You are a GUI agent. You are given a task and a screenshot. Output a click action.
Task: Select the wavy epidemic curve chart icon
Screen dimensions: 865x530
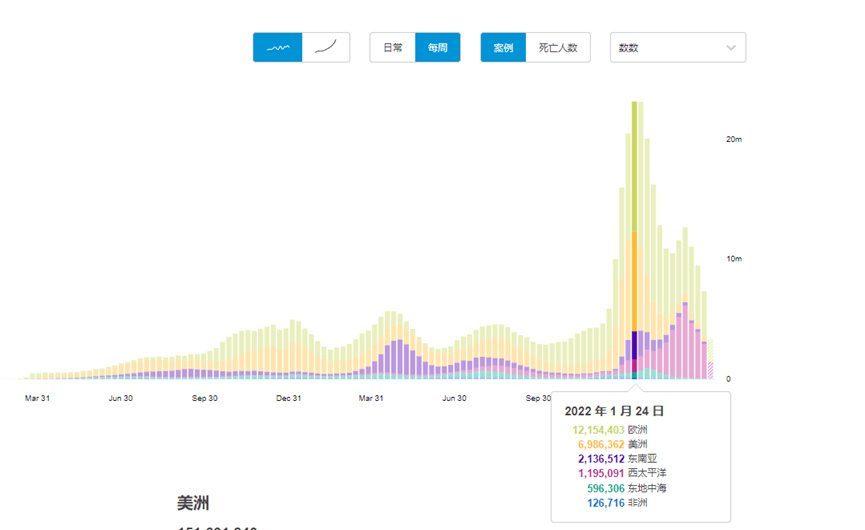click(277, 47)
